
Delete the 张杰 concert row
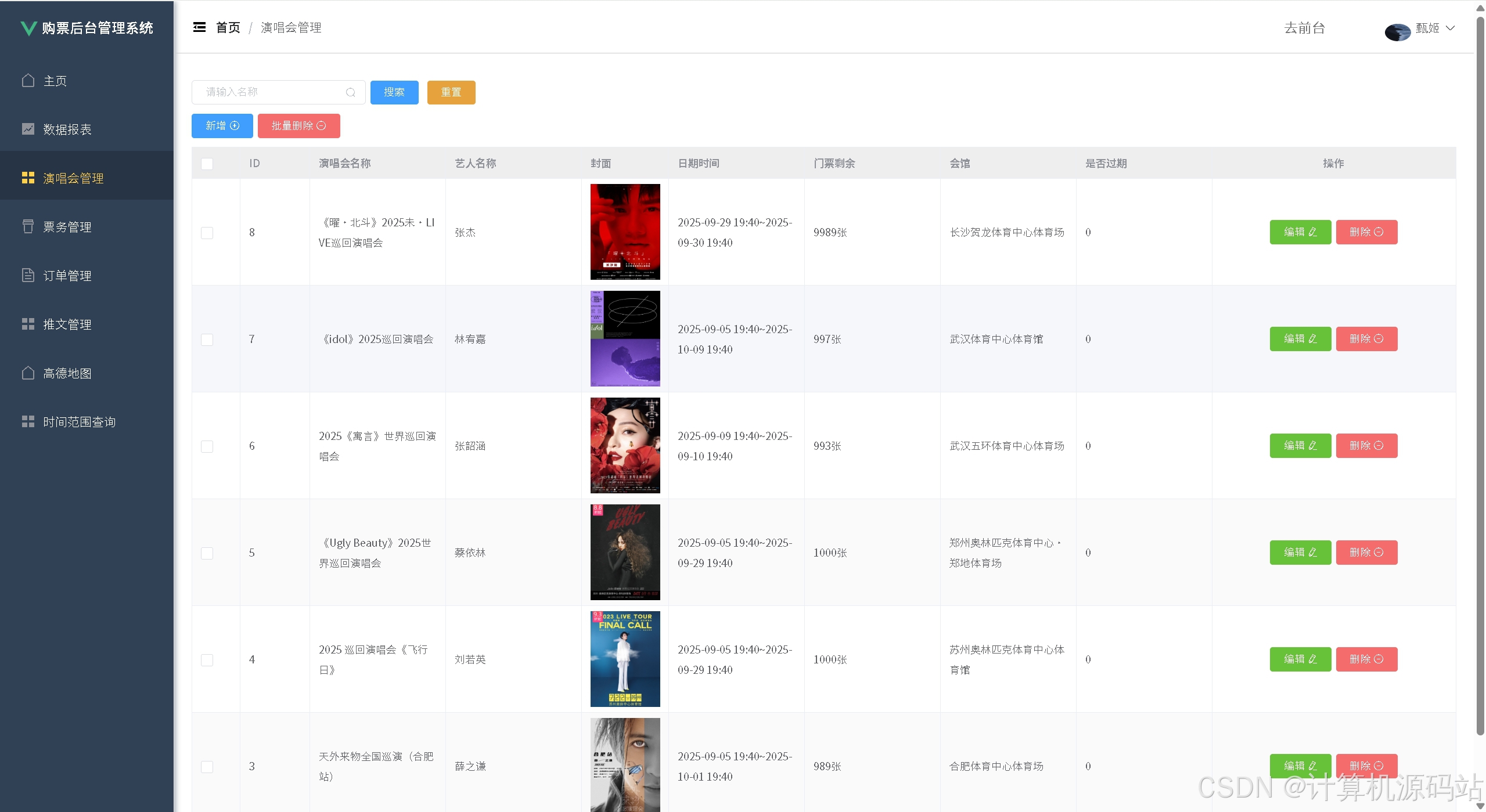pos(1366,232)
